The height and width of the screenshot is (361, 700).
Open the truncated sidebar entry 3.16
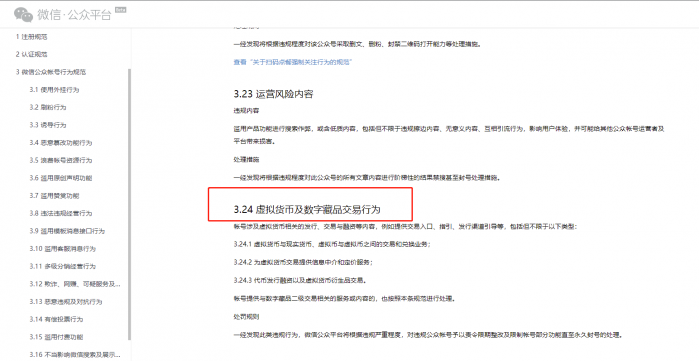point(75,355)
